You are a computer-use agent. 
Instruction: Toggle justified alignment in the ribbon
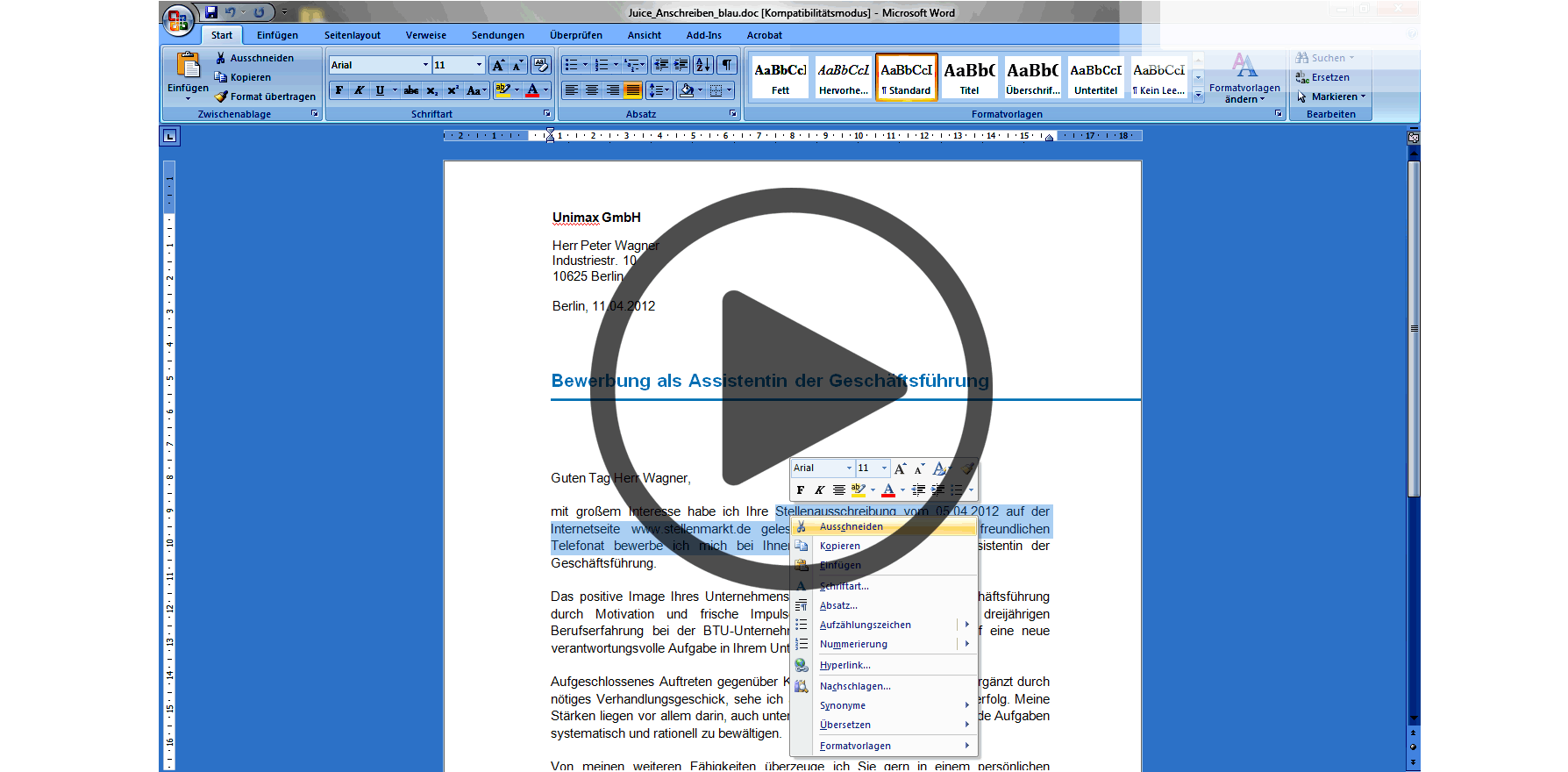tap(632, 90)
